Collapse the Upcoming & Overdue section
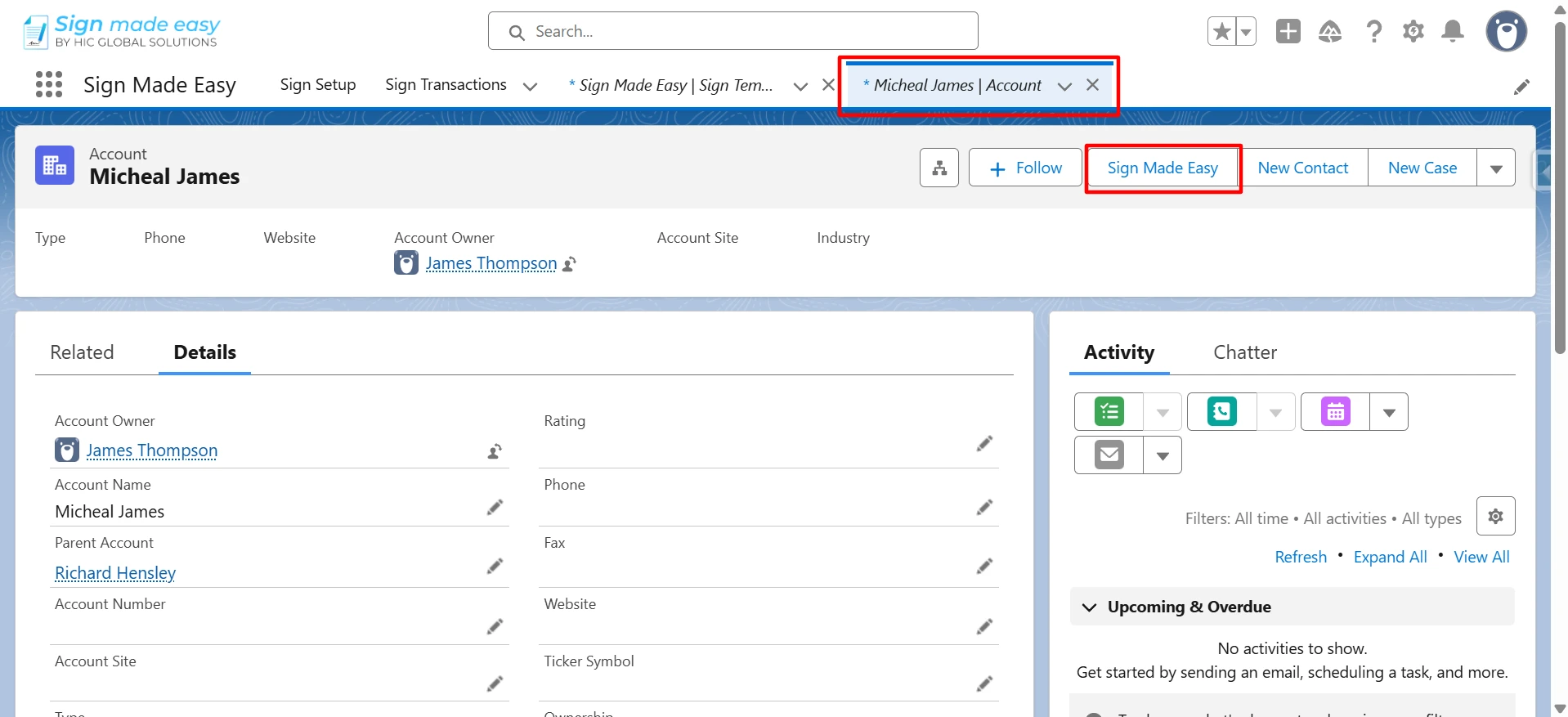Viewport: 1568px width, 717px height. pos(1089,607)
